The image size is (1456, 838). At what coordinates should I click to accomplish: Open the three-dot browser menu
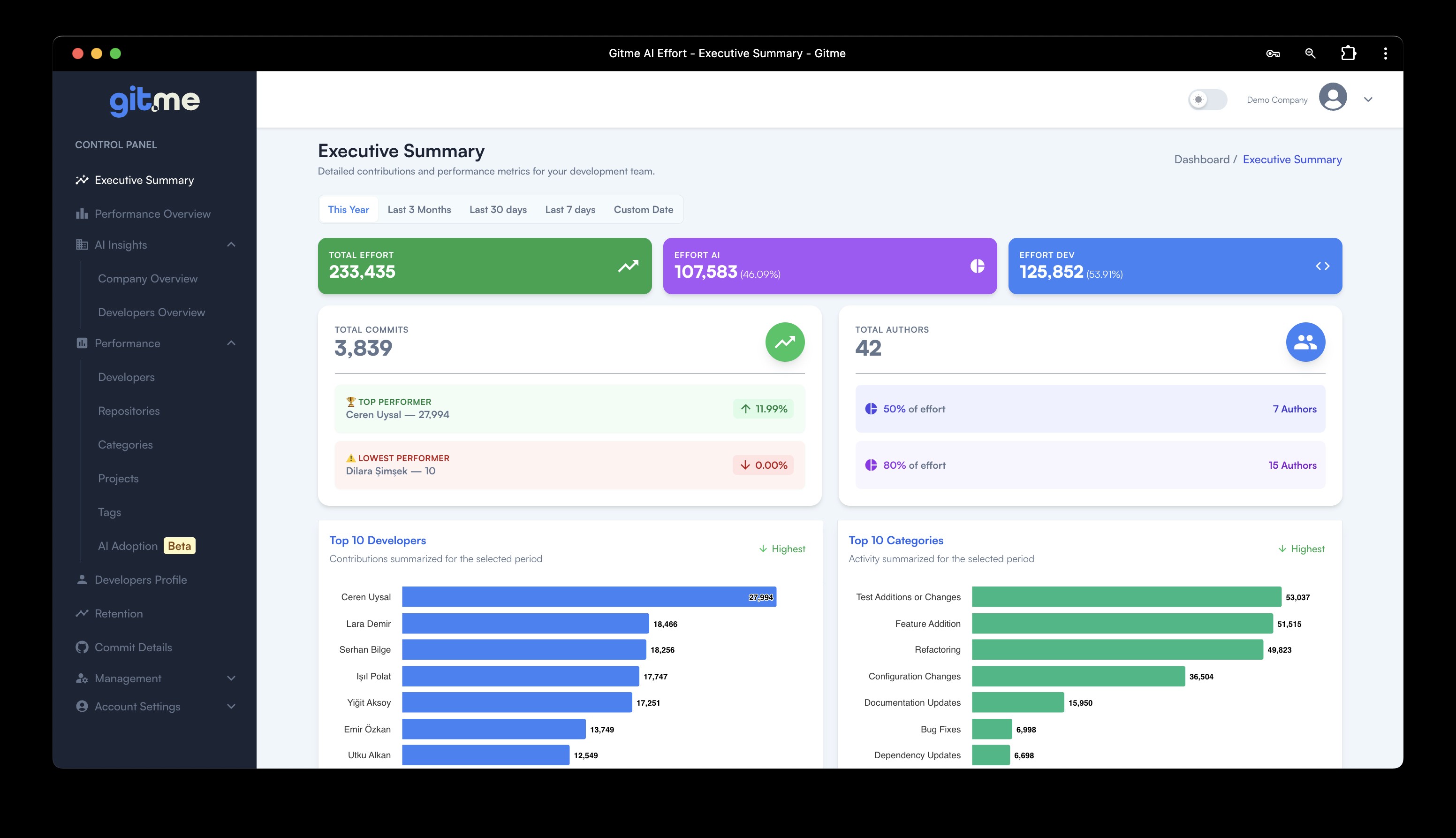[1385, 53]
